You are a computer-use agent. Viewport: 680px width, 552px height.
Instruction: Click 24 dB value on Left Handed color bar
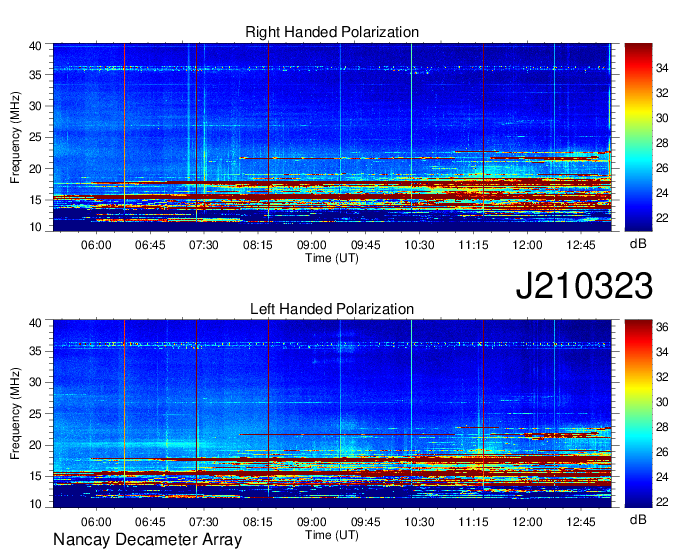click(x=662, y=477)
